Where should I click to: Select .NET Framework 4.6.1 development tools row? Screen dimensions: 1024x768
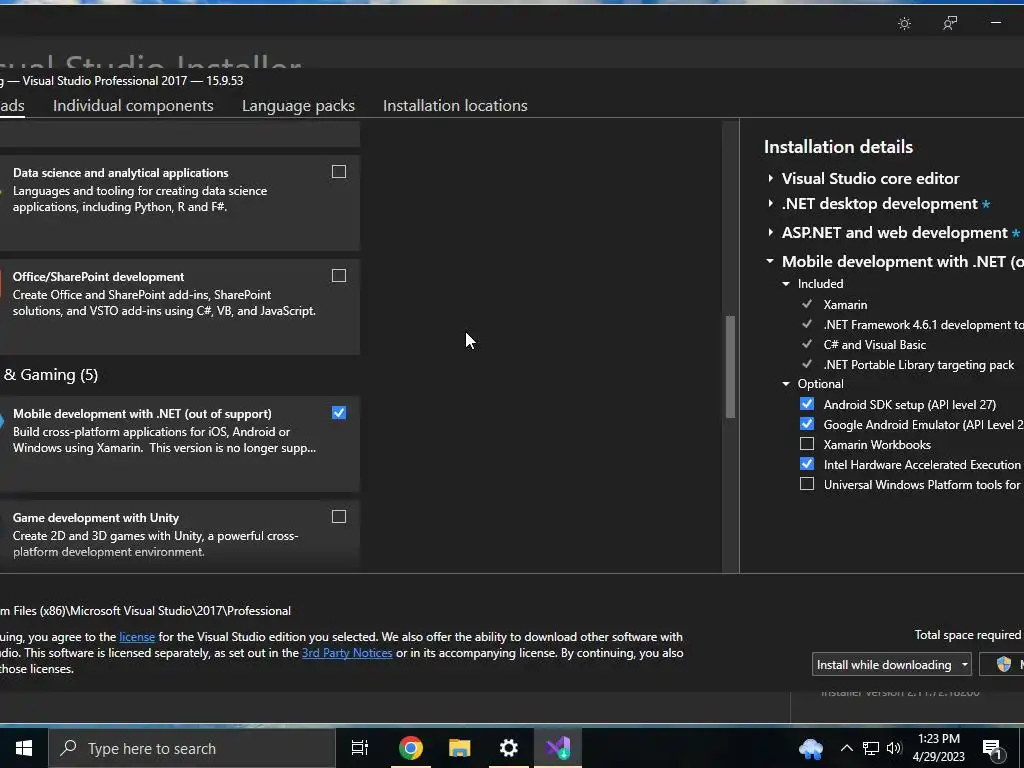pyautogui.click(x=923, y=325)
